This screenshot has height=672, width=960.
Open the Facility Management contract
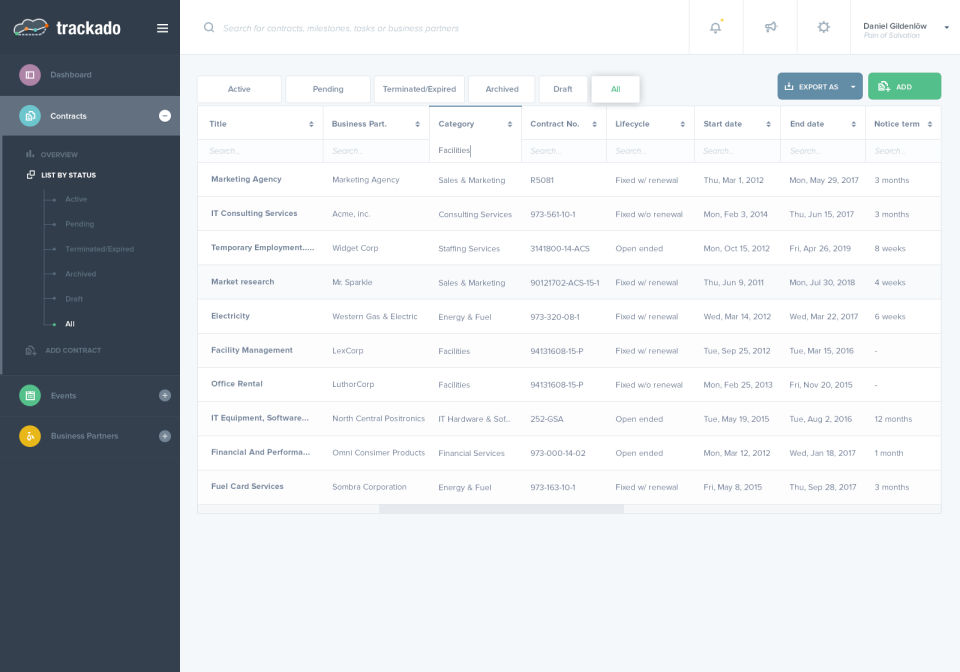point(252,350)
